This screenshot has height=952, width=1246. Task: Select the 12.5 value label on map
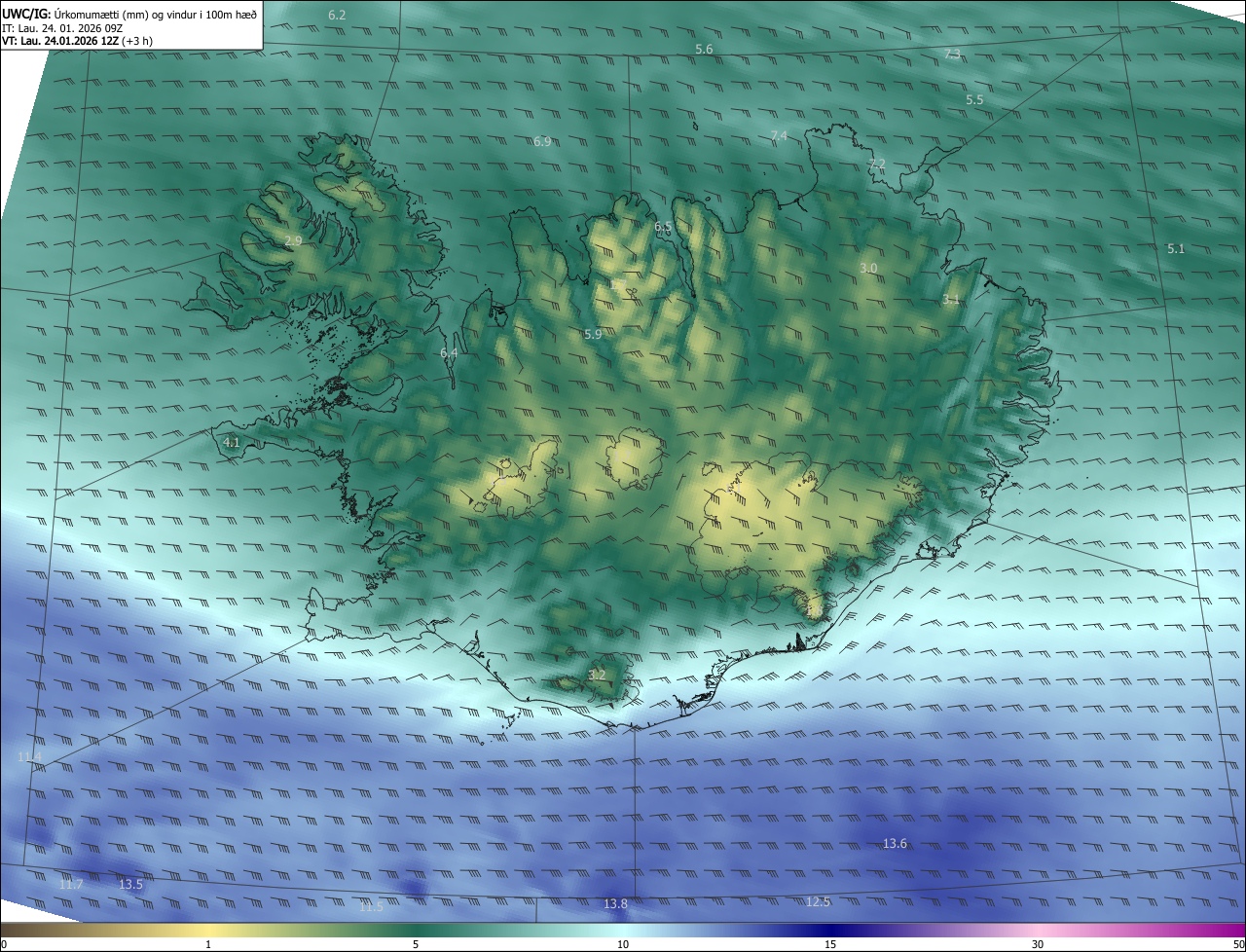click(x=818, y=902)
